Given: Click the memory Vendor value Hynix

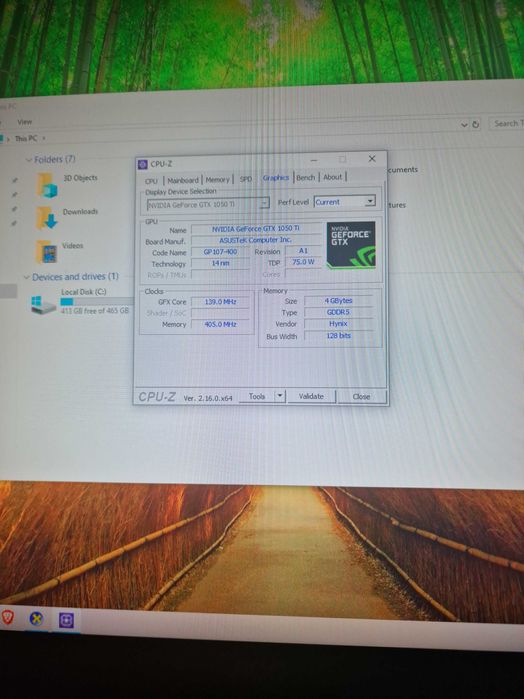Looking at the screenshot, I should pyautogui.click(x=338, y=324).
